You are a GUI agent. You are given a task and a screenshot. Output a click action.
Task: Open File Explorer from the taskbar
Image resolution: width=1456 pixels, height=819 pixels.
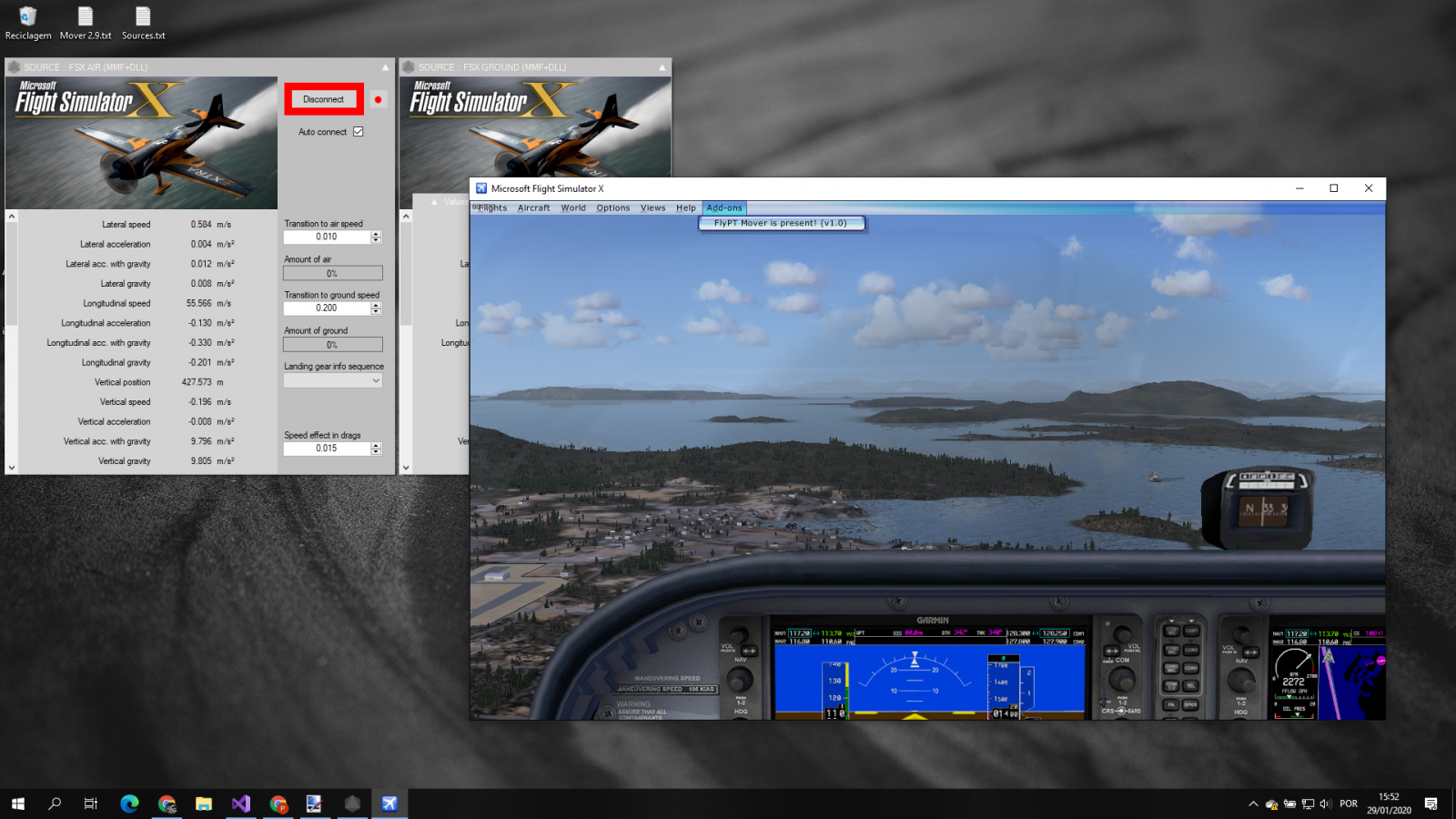tap(204, 804)
